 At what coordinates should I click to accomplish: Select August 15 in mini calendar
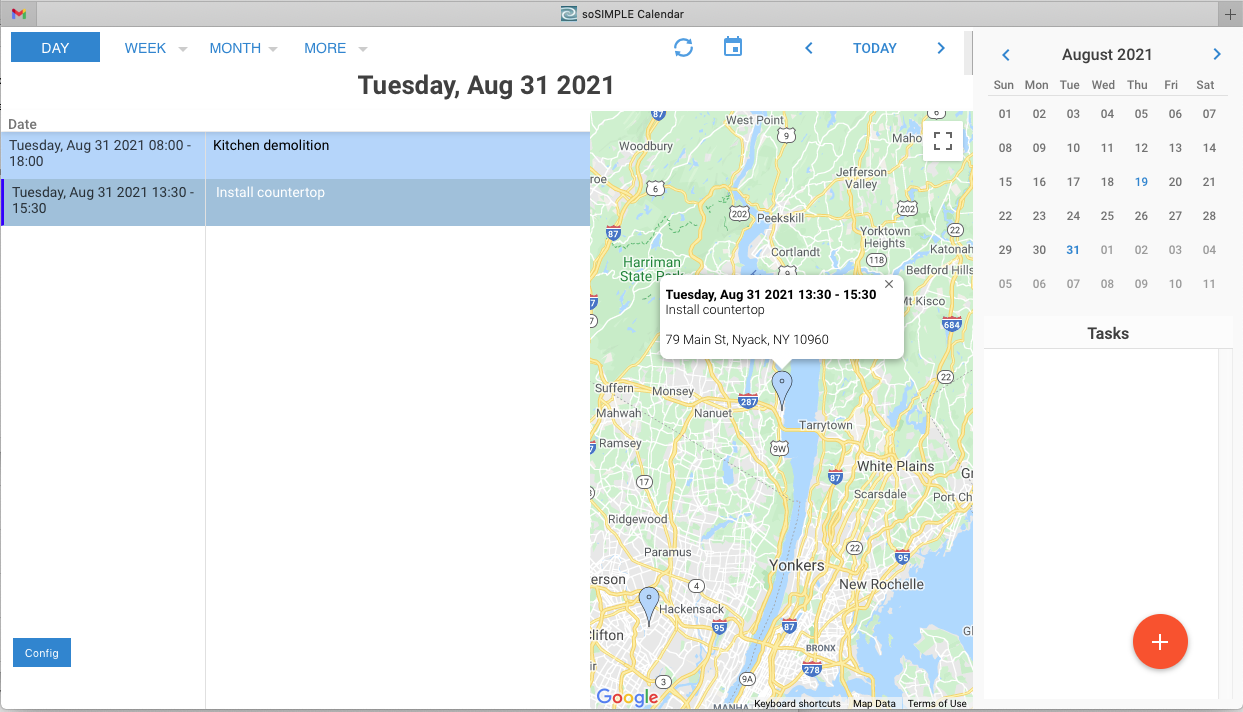[1005, 182]
